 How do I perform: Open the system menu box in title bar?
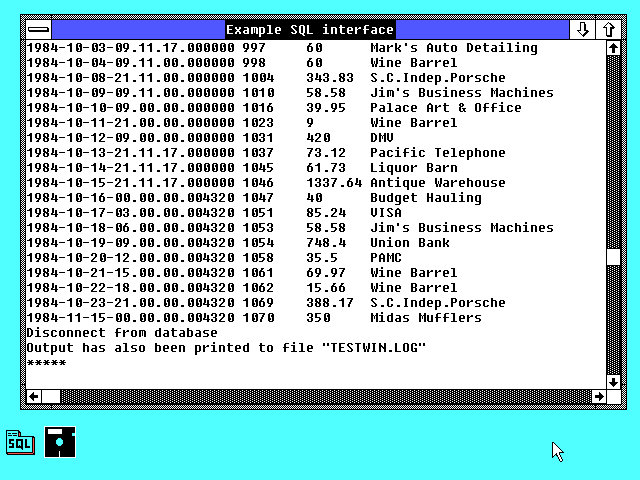(39, 29)
